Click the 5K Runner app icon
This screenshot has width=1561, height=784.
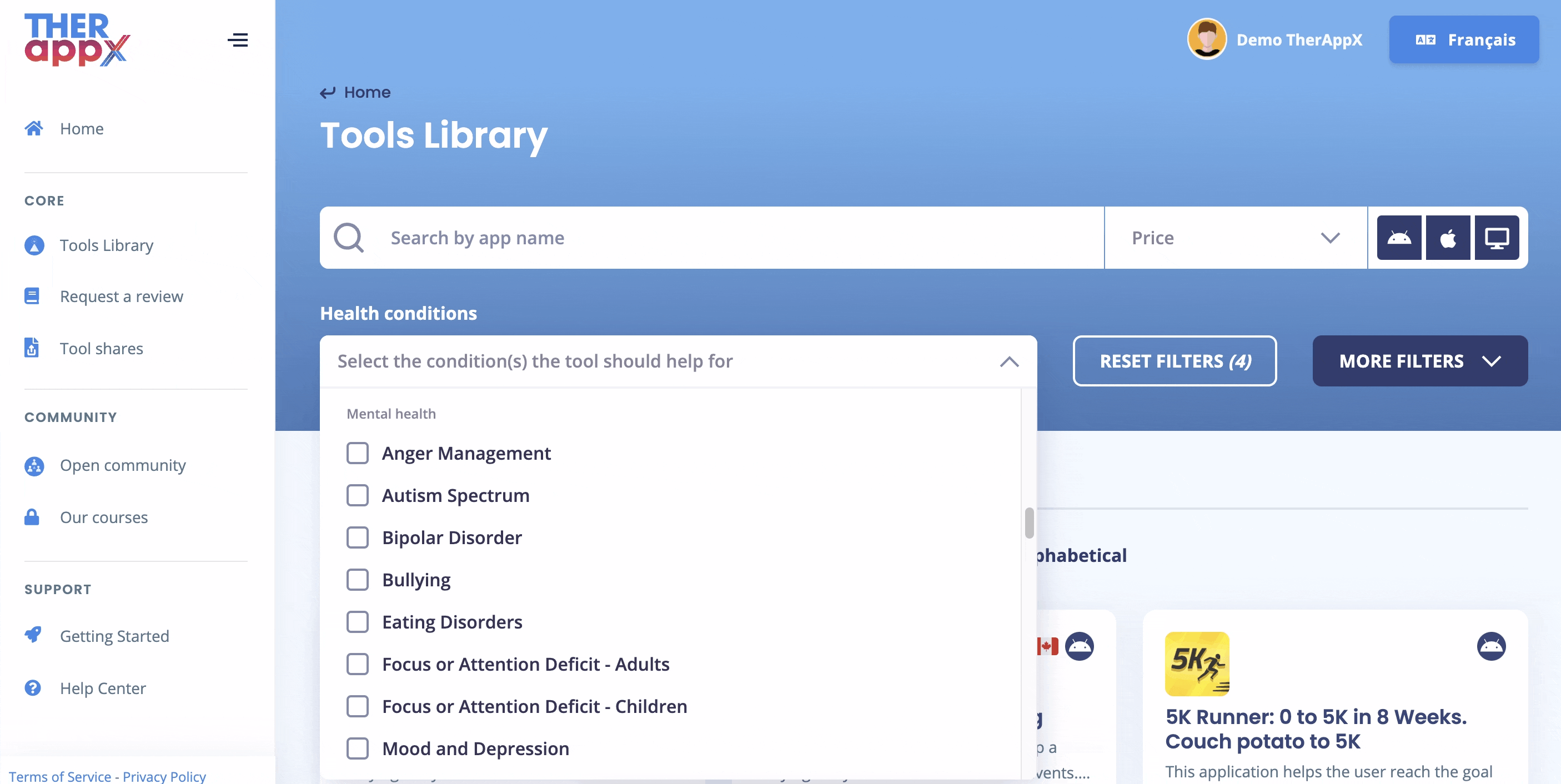click(x=1197, y=664)
